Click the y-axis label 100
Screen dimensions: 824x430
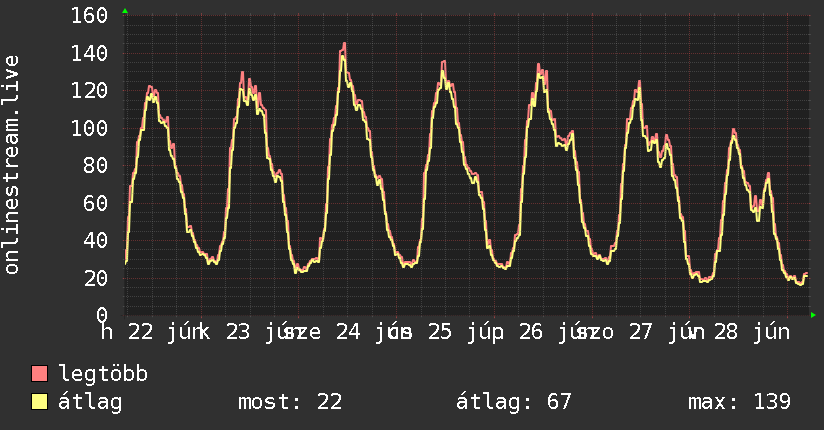89,128
